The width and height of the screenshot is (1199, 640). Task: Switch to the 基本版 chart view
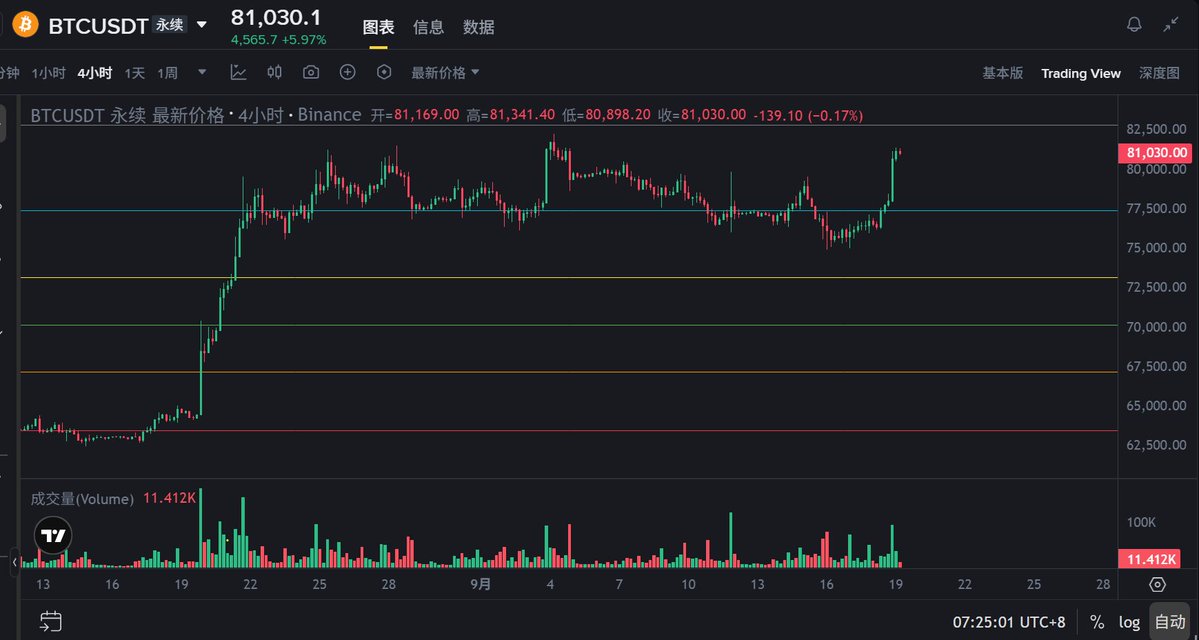(x=1002, y=73)
